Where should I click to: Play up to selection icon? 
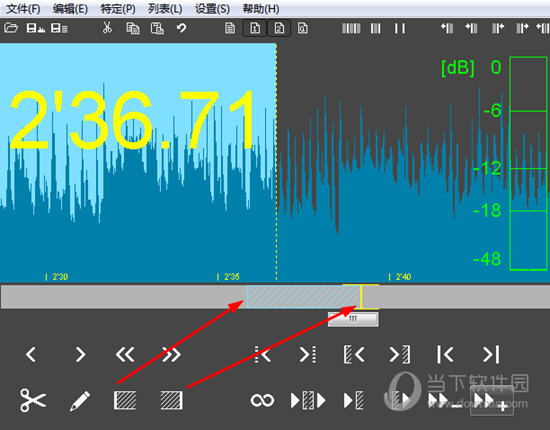pos(354,400)
